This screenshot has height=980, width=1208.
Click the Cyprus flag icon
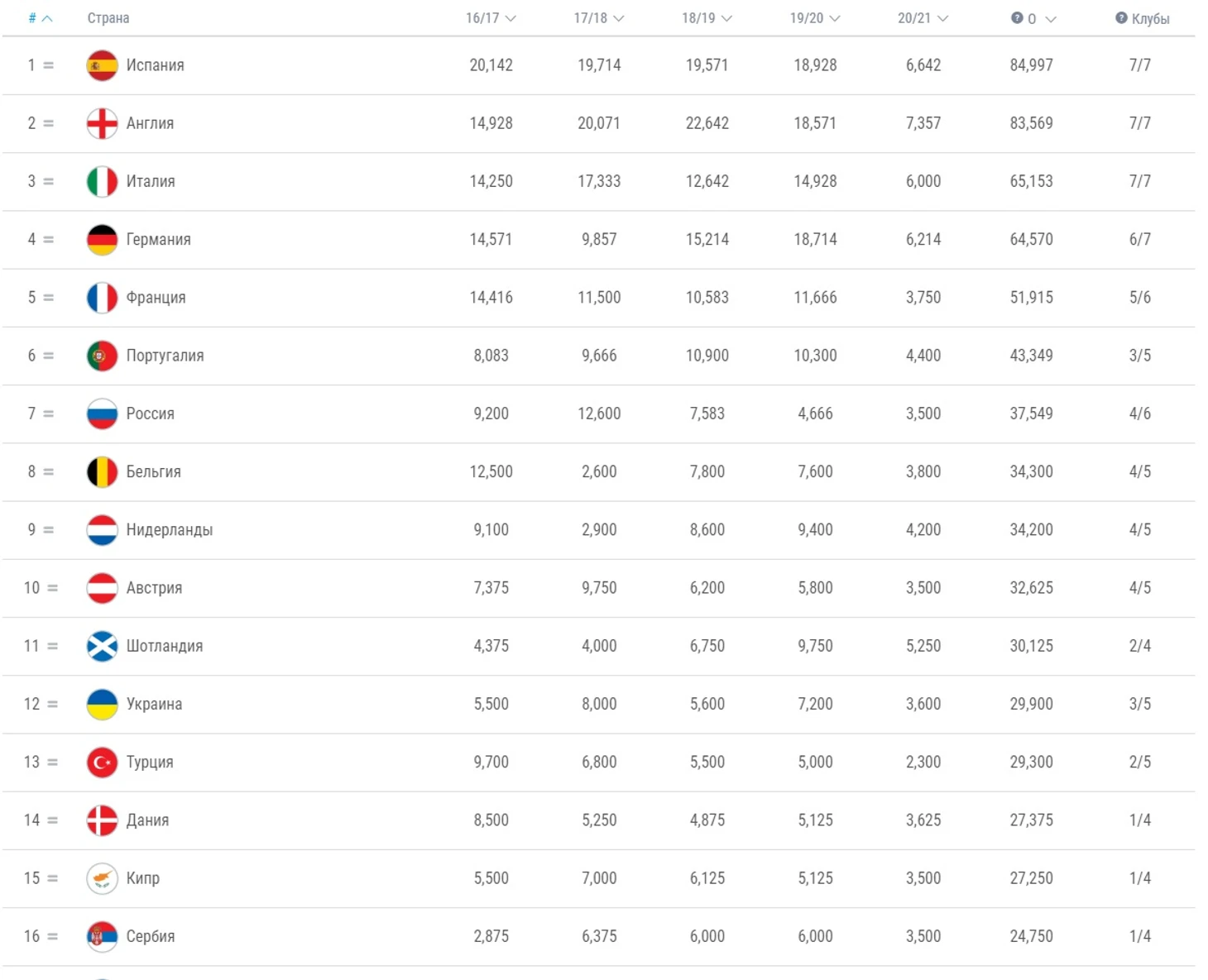(x=102, y=878)
